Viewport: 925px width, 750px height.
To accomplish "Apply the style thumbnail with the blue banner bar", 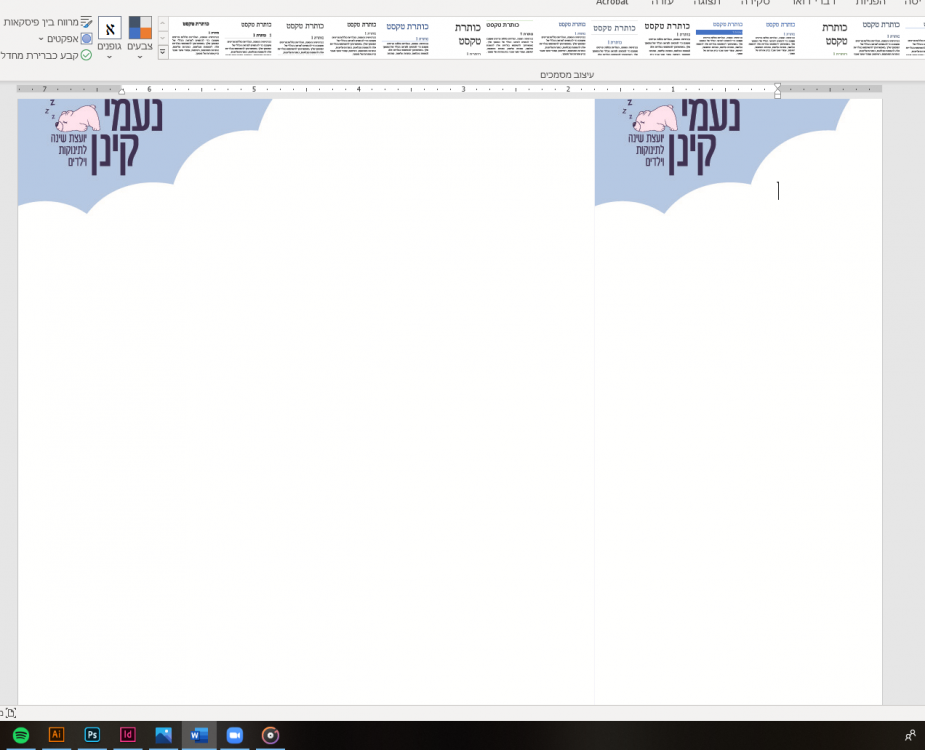I will [719, 37].
